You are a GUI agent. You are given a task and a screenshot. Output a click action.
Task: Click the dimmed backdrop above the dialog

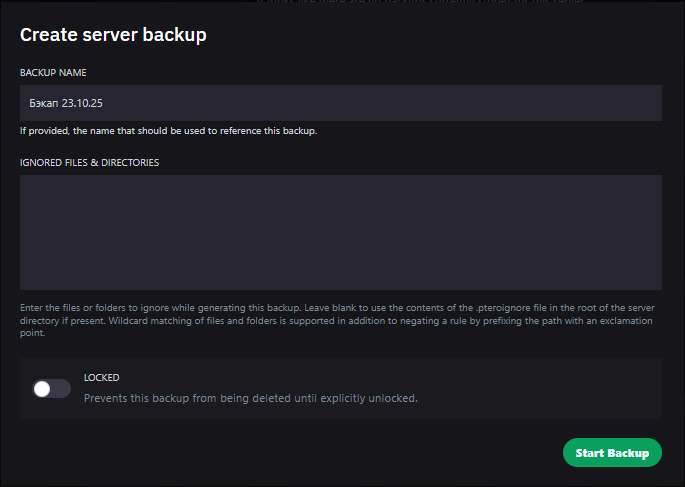click(400, 5)
